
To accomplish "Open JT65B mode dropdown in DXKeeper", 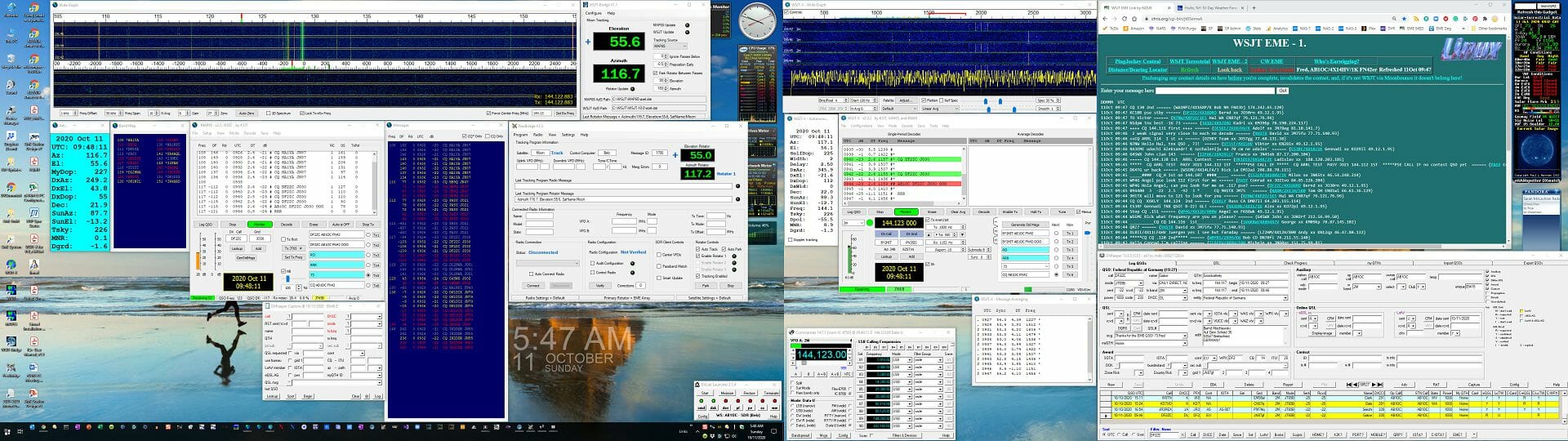I will (x=1129, y=283).
